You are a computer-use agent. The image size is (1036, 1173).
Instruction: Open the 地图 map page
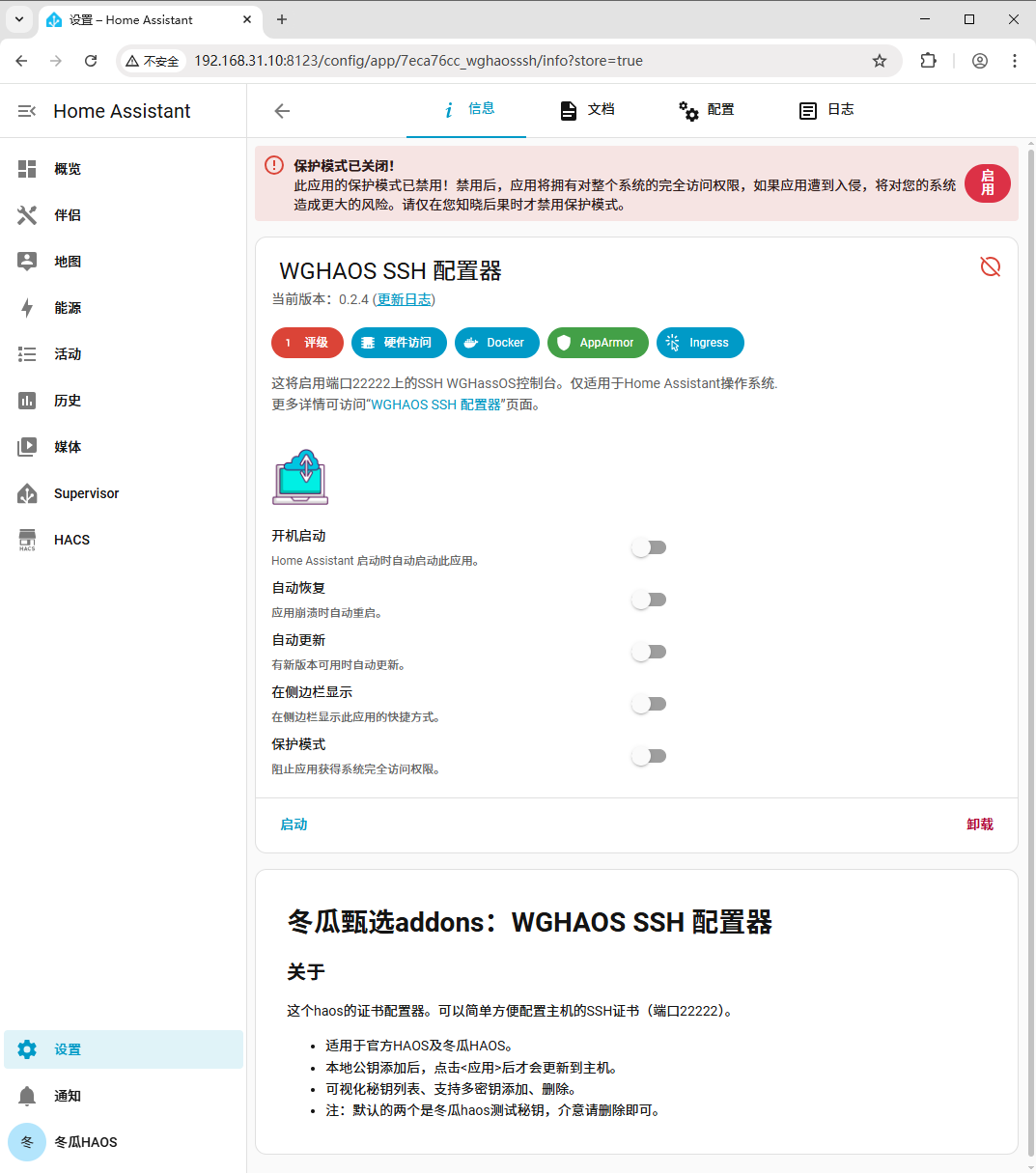point(124,262)
